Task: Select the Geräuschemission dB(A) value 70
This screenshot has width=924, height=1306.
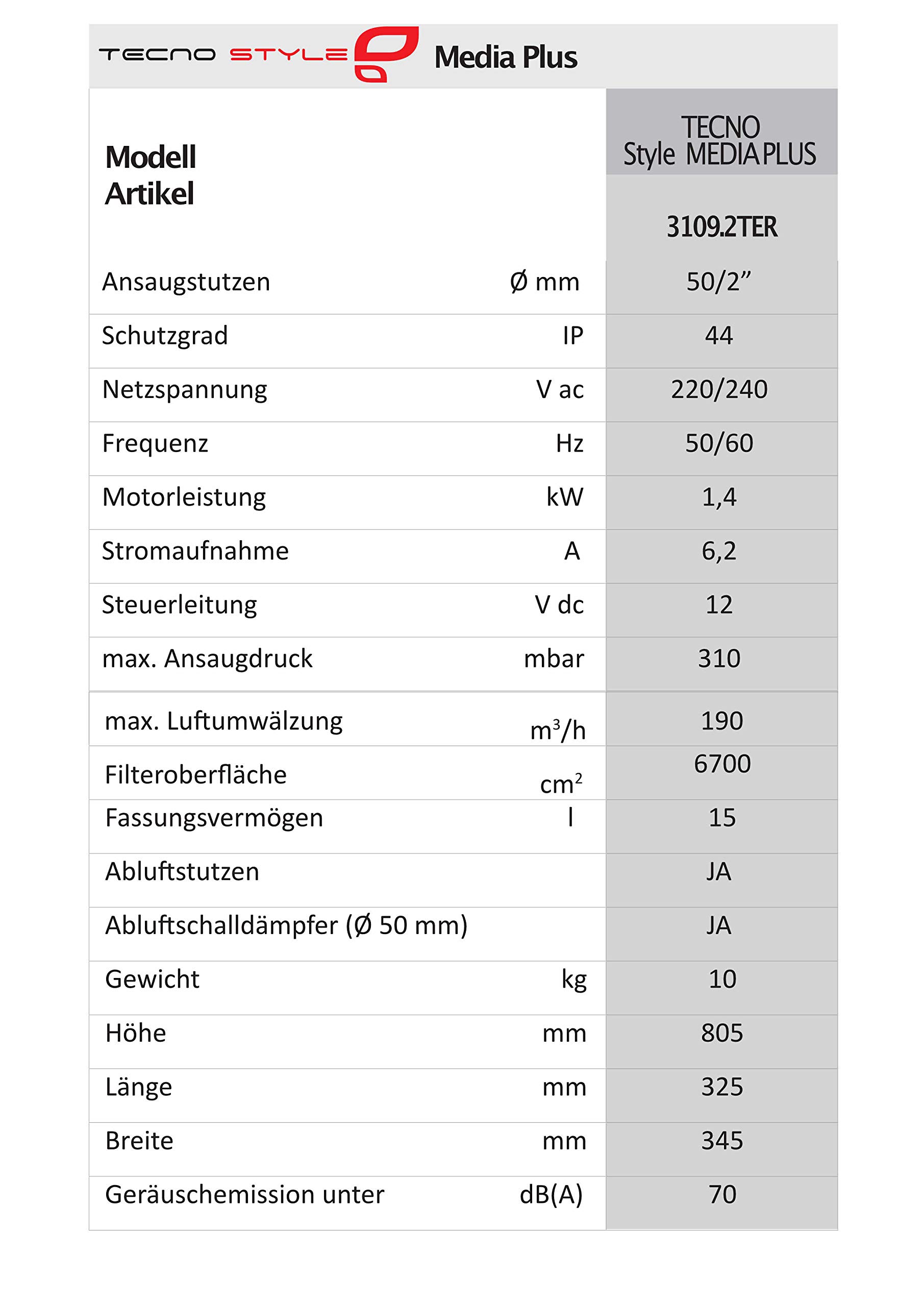Action: tap(722, 1194)
